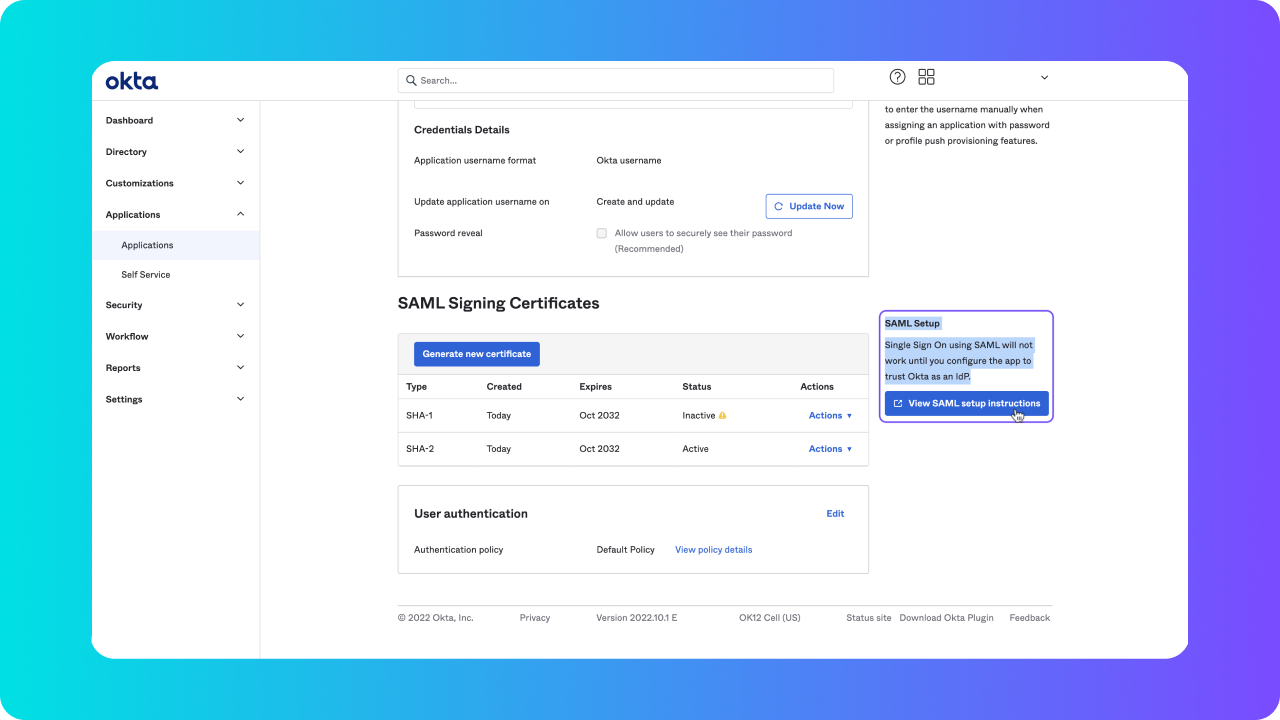Open Actions dropdown for SHA-2 certificate
1280x720 pixels.
[x=830, y=449]
